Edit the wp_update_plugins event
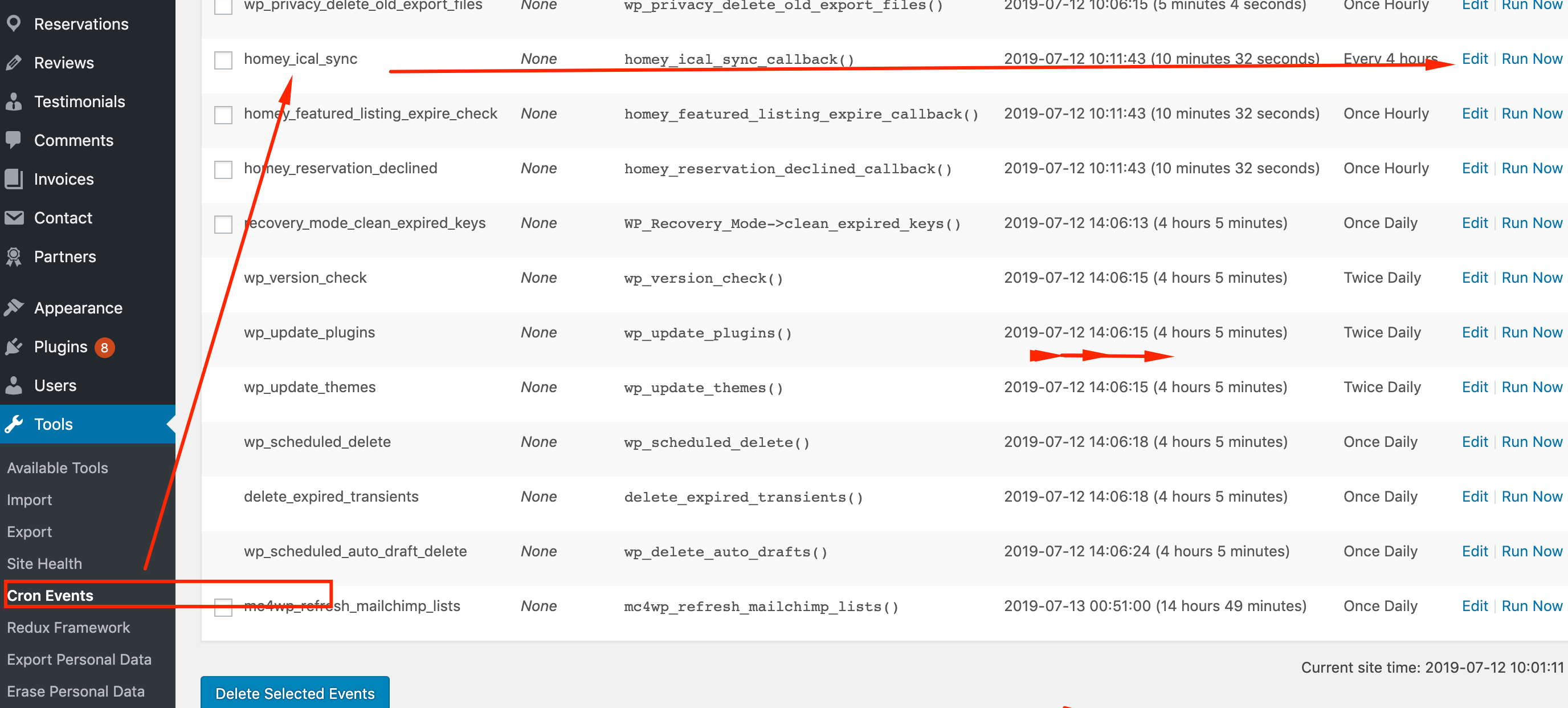The width and height of the screenshot is (1568, 708). 1474,332
